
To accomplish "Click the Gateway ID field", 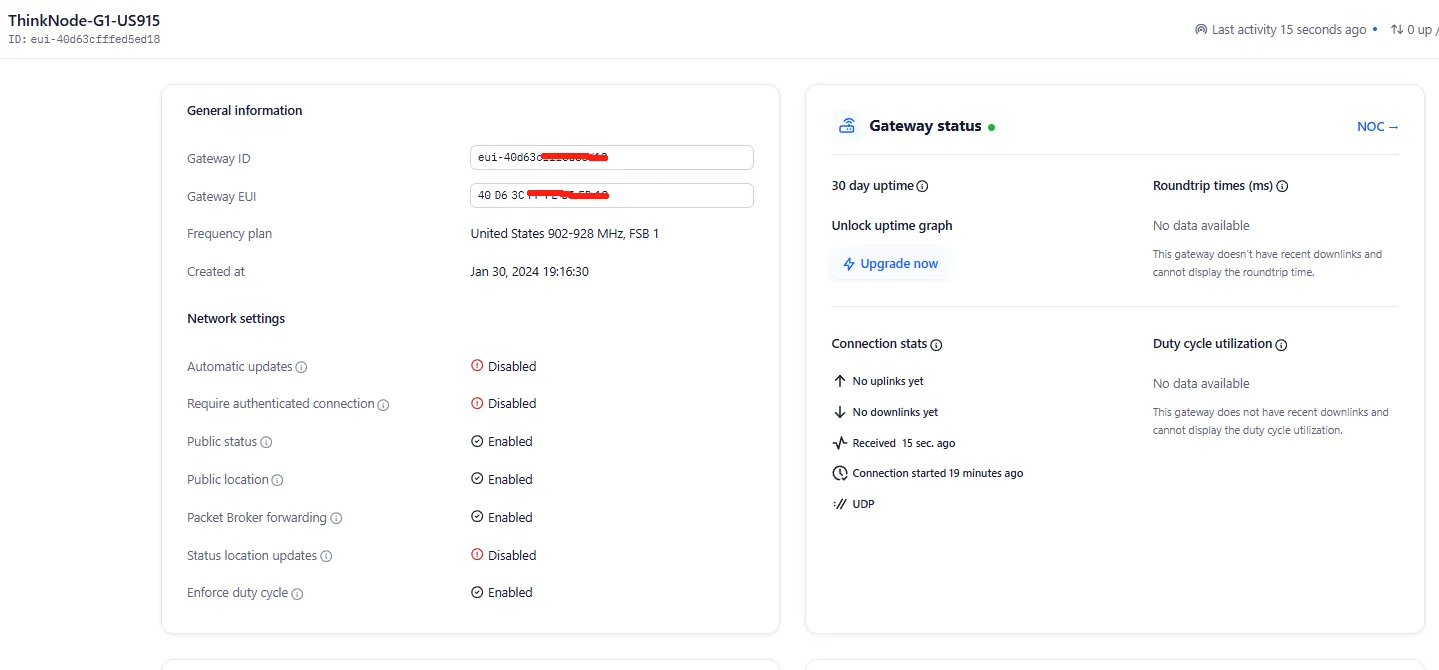I will click(611, 158).
